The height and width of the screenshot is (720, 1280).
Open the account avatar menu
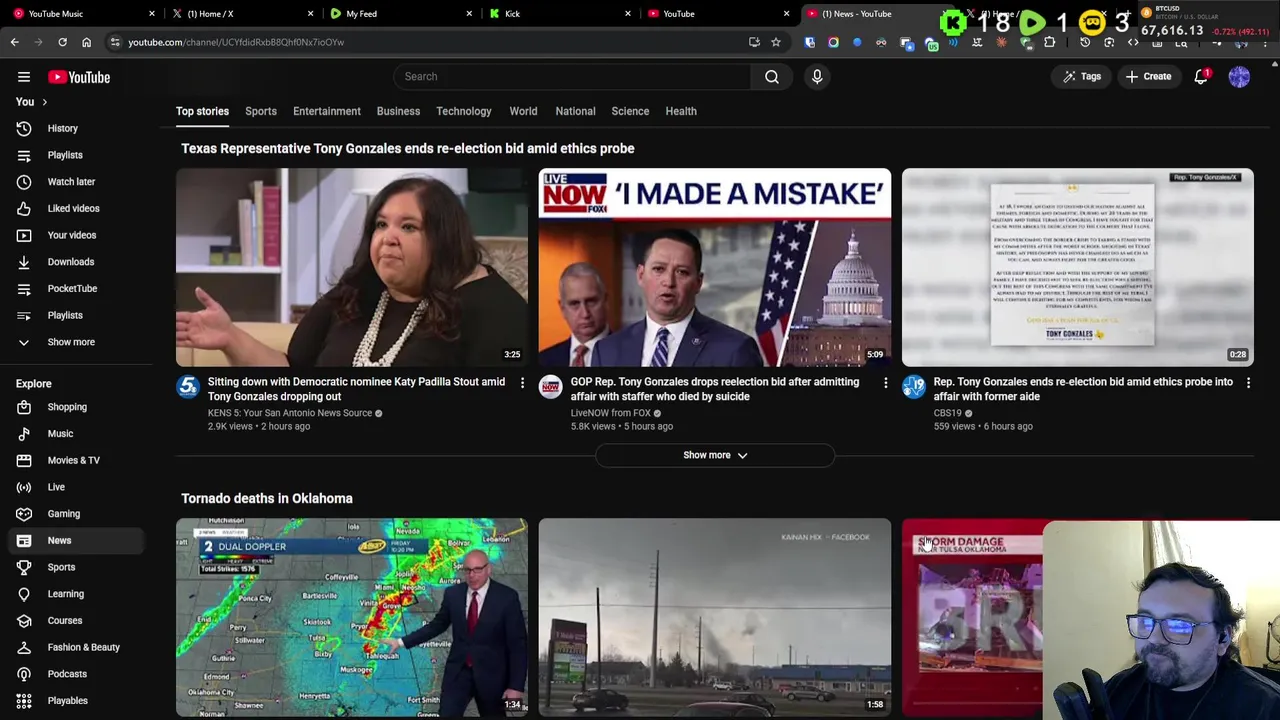tap(1239, 77)
